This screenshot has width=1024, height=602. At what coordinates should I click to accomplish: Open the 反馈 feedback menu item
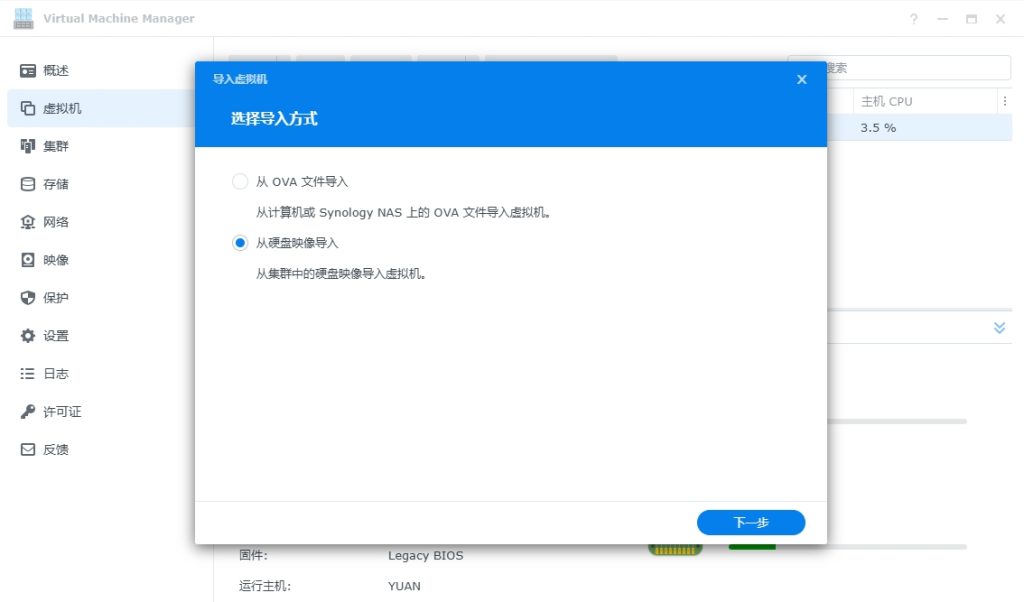(56, 450)
